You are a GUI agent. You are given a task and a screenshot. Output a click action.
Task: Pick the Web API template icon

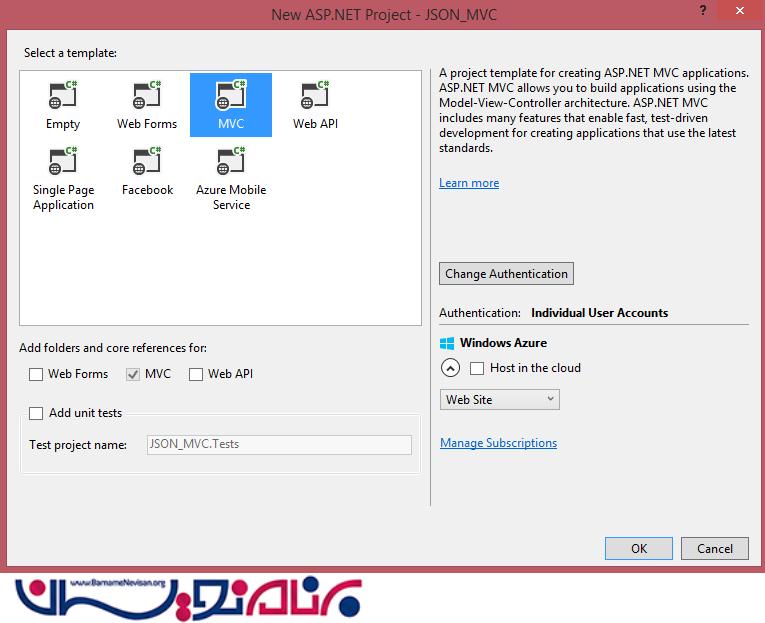(x=315, y=97)
